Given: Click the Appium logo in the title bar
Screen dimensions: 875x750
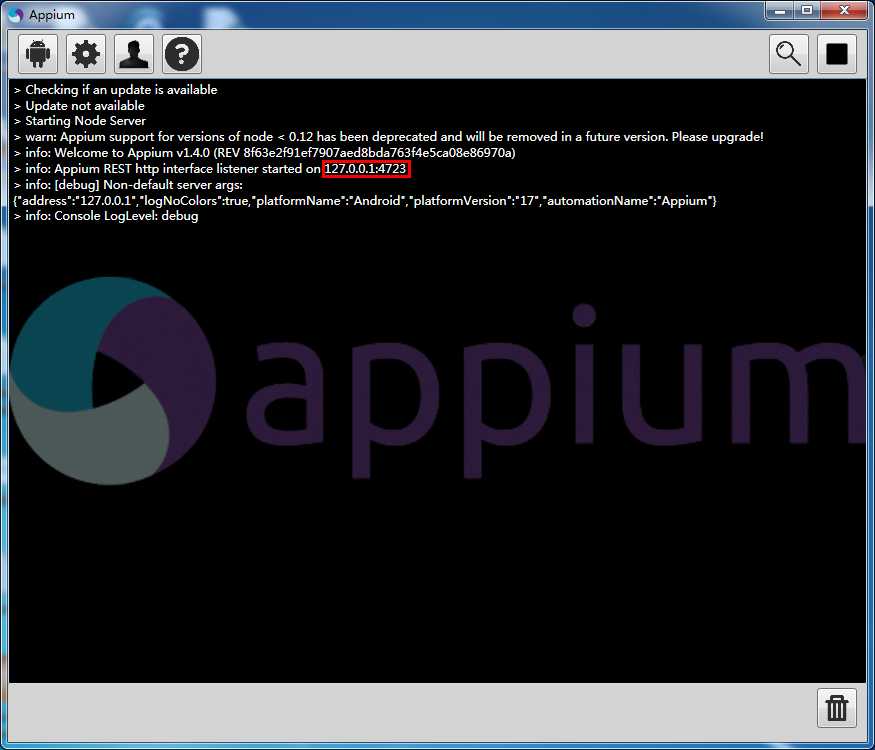Looking at the screenshot, I should coord(16,15).
